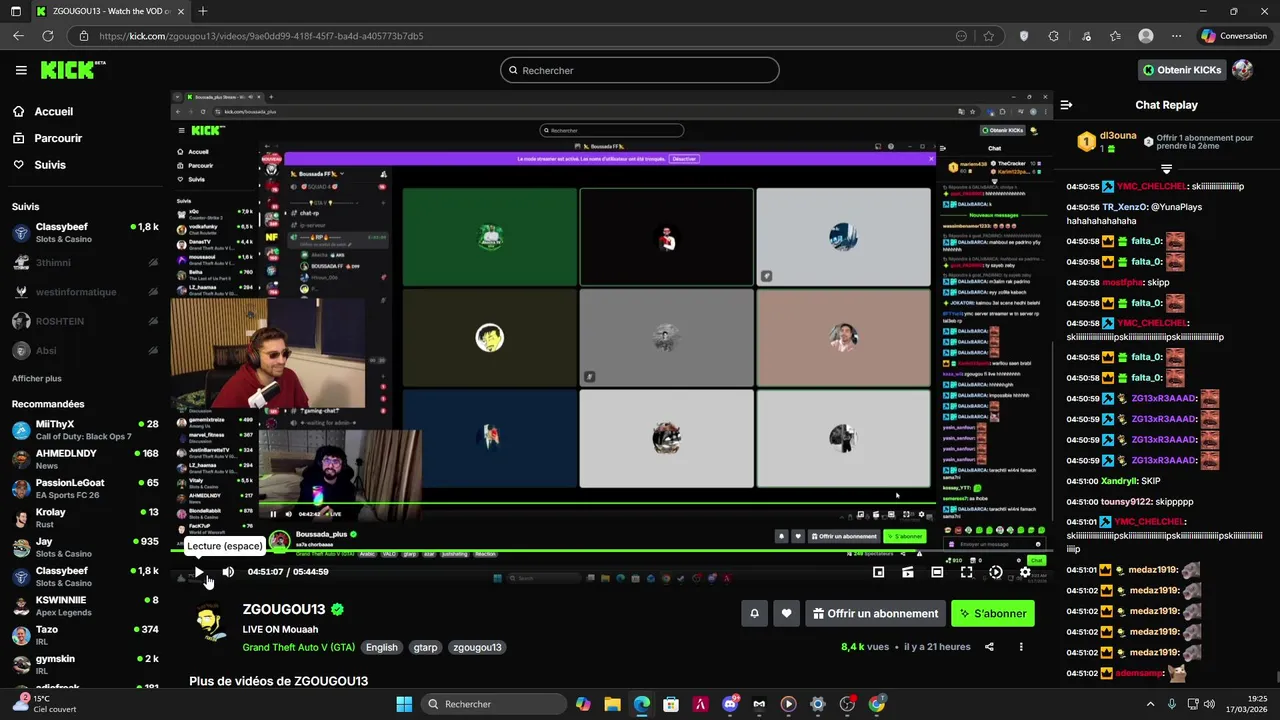Follow ZGOUGOU13 with the heart button
Image resolution: width=1280 pixels, height=720 pixels.
pos(787,613)
